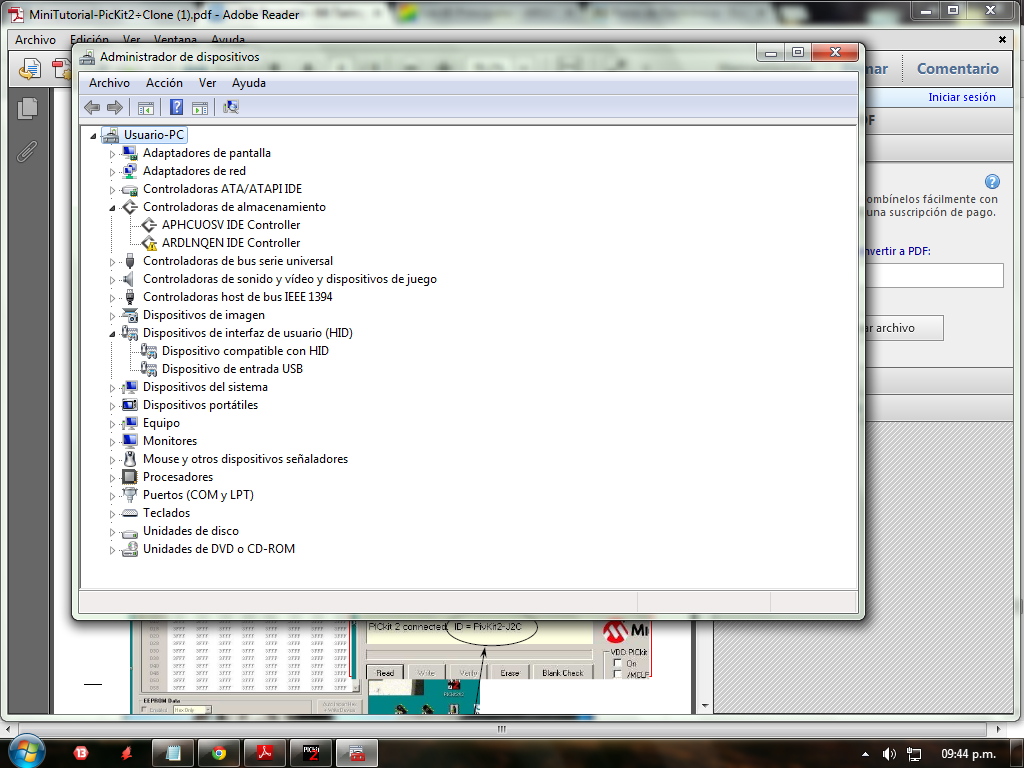This screenshot has width=1024, height=768.
Task: Select the Equipo tree entry
Action: coord(161,423)
